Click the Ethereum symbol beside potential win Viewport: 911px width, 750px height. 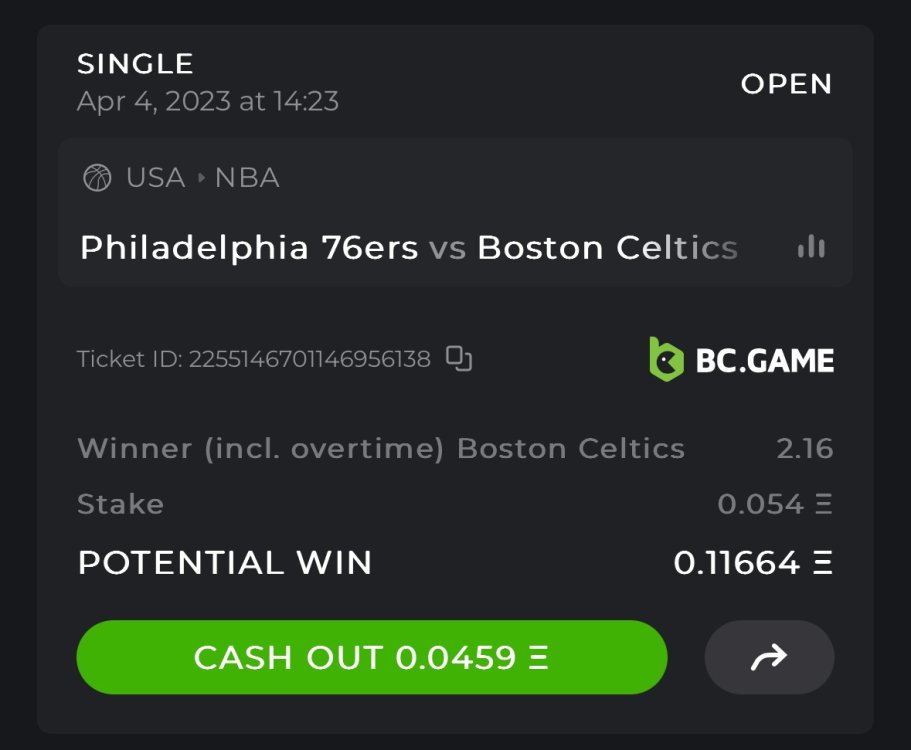pos(823,563)
